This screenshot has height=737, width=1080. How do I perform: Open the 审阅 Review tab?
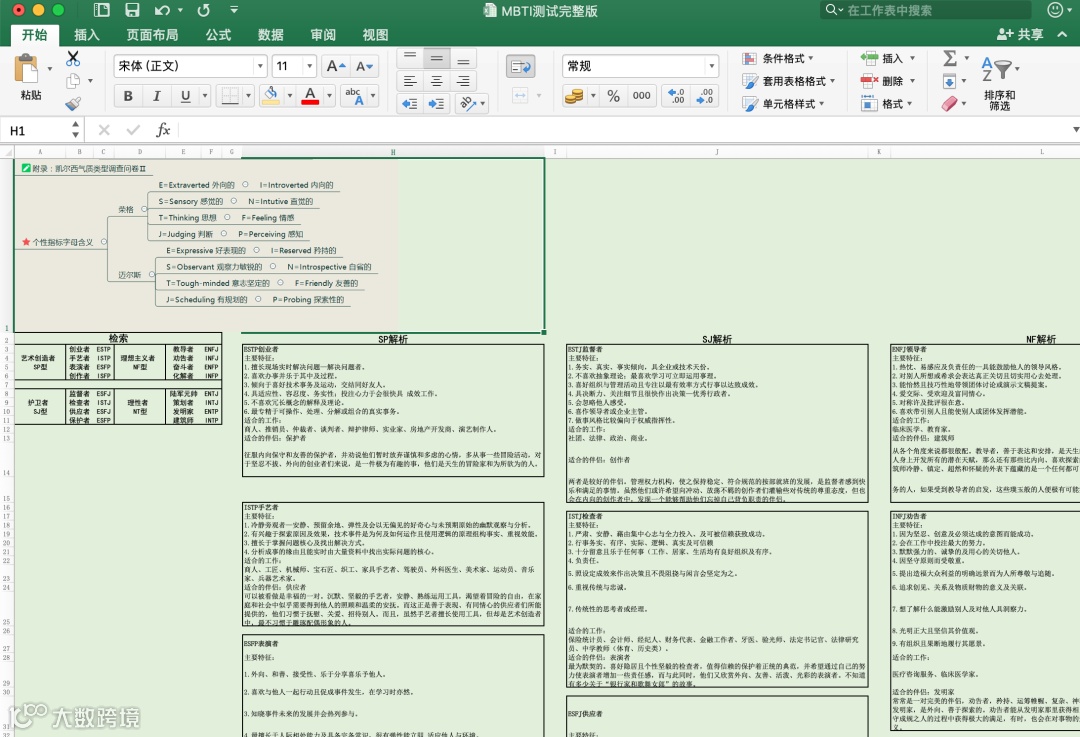[323, 35]
